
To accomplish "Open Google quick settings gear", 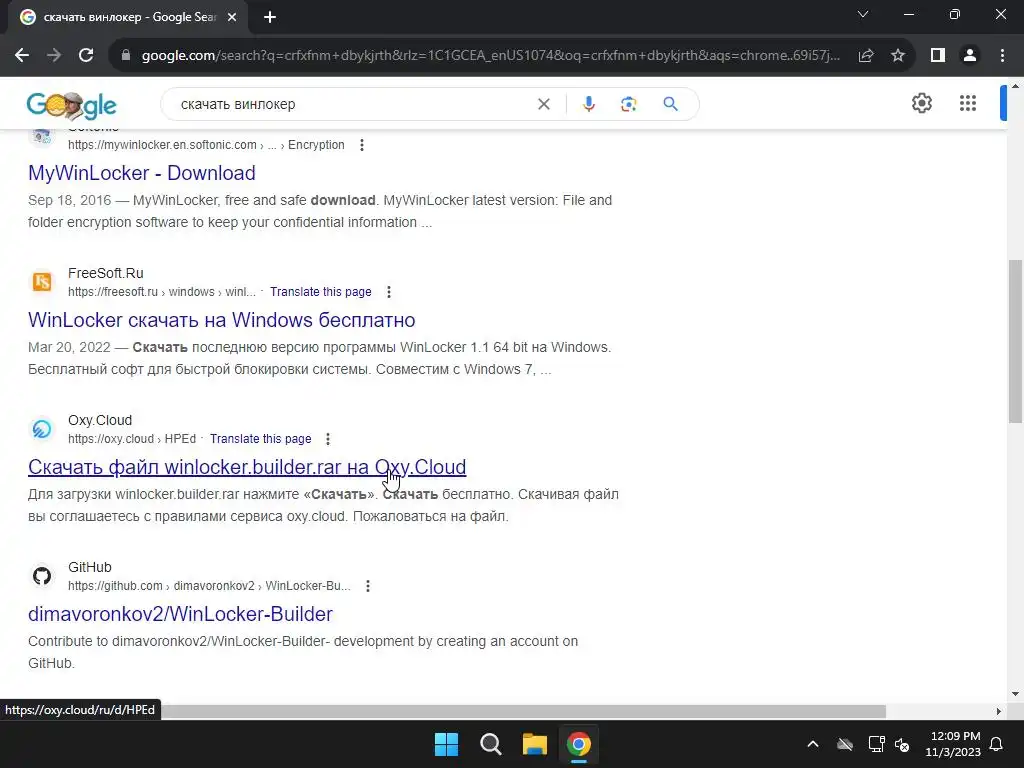I will click(921, 103).
